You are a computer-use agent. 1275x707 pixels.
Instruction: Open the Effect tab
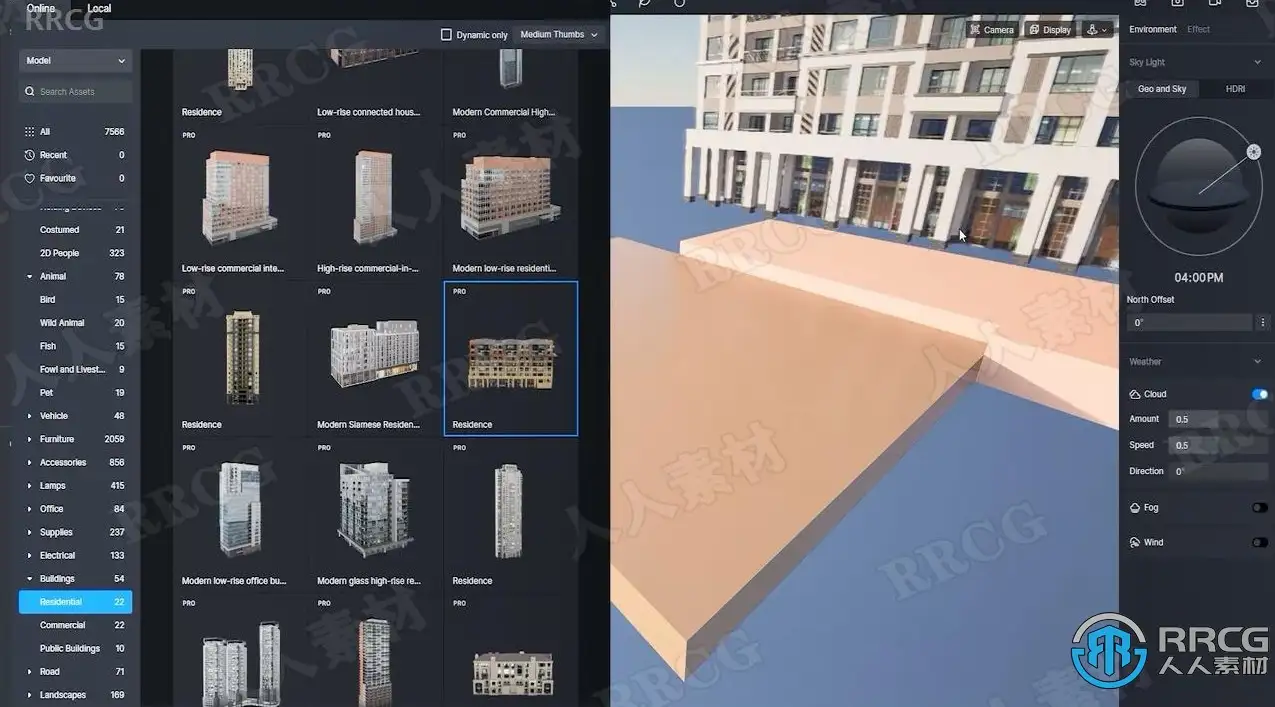click(1198, 30)
